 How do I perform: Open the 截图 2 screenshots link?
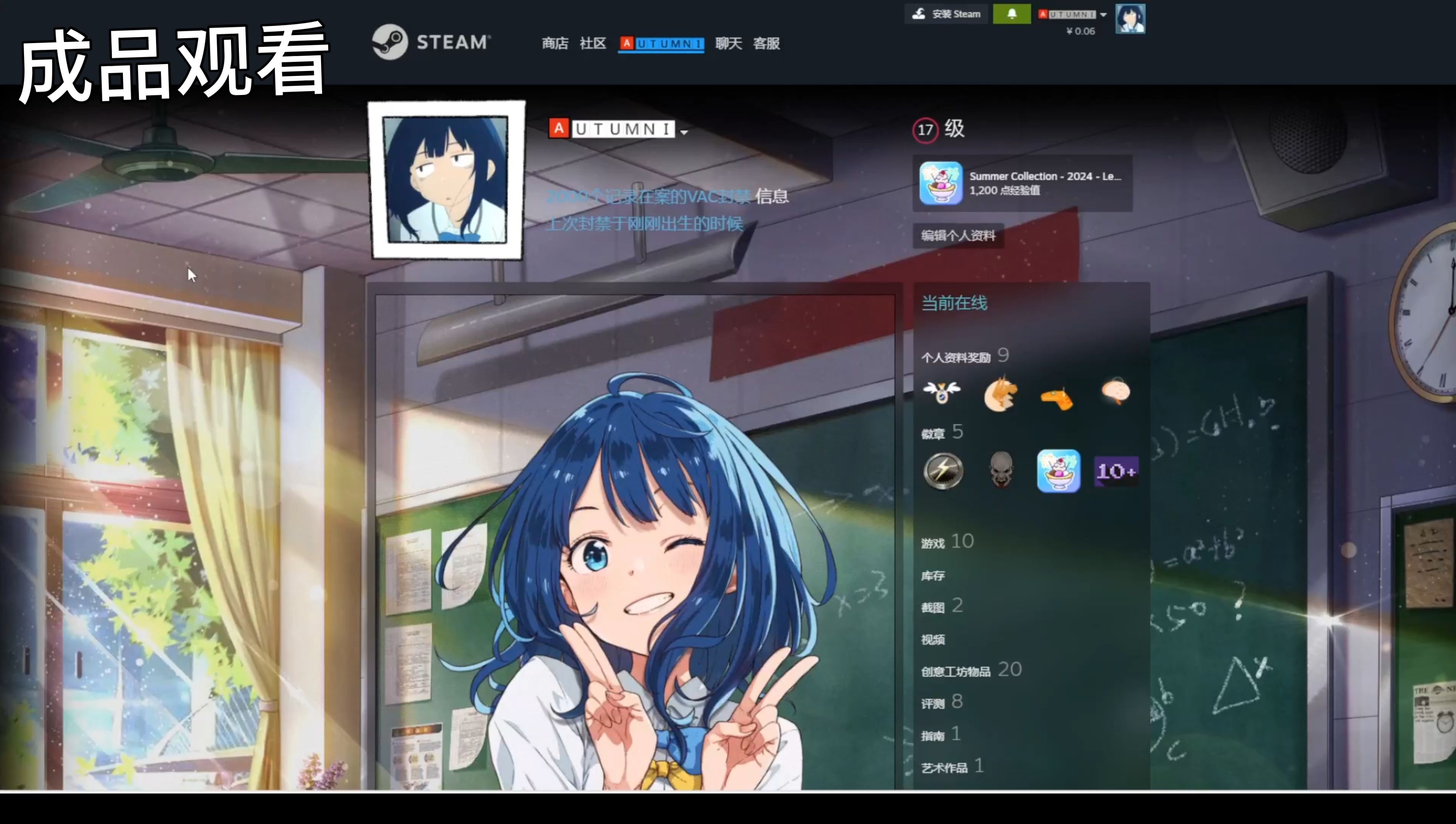[942, 606]
